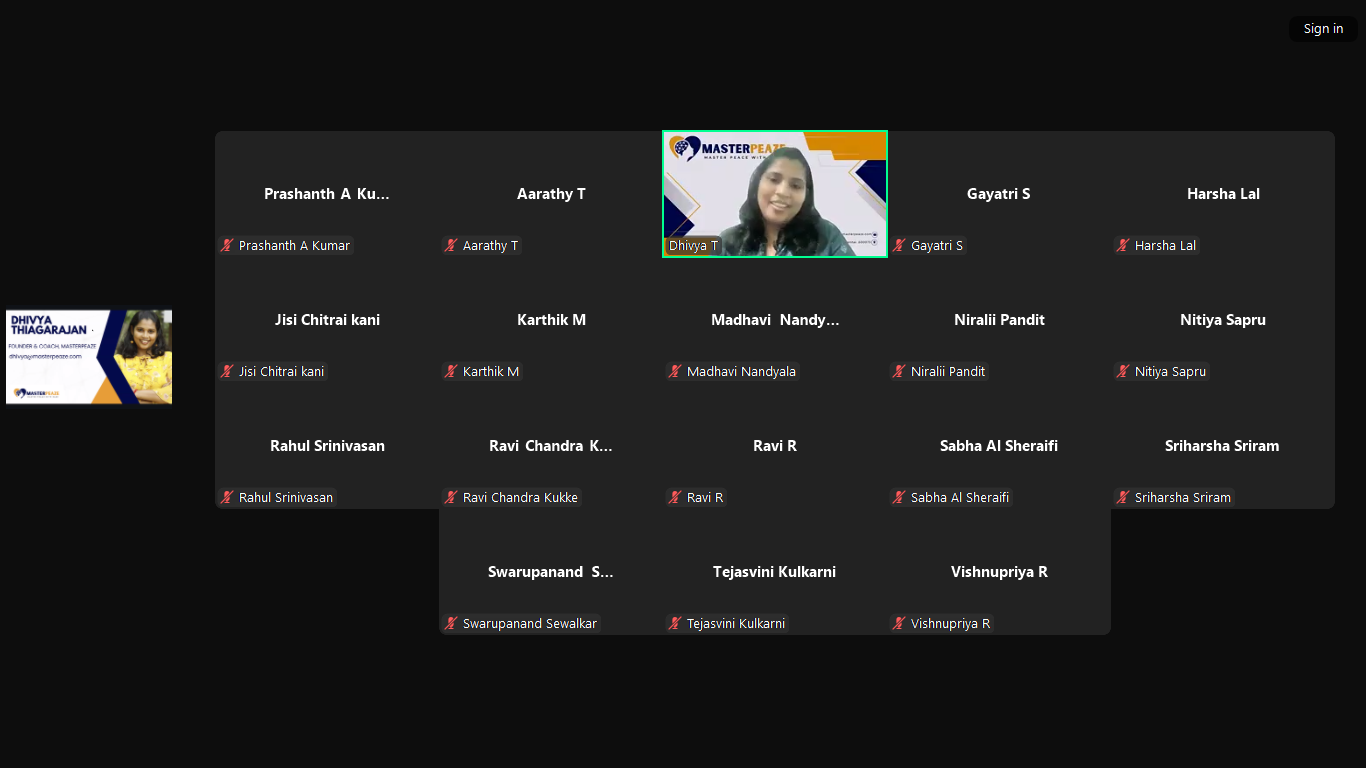Select Dhivya T's highlighted speaker video tile
The image size is (1366, 768).
pyautogui.click(x=774, y=194)
